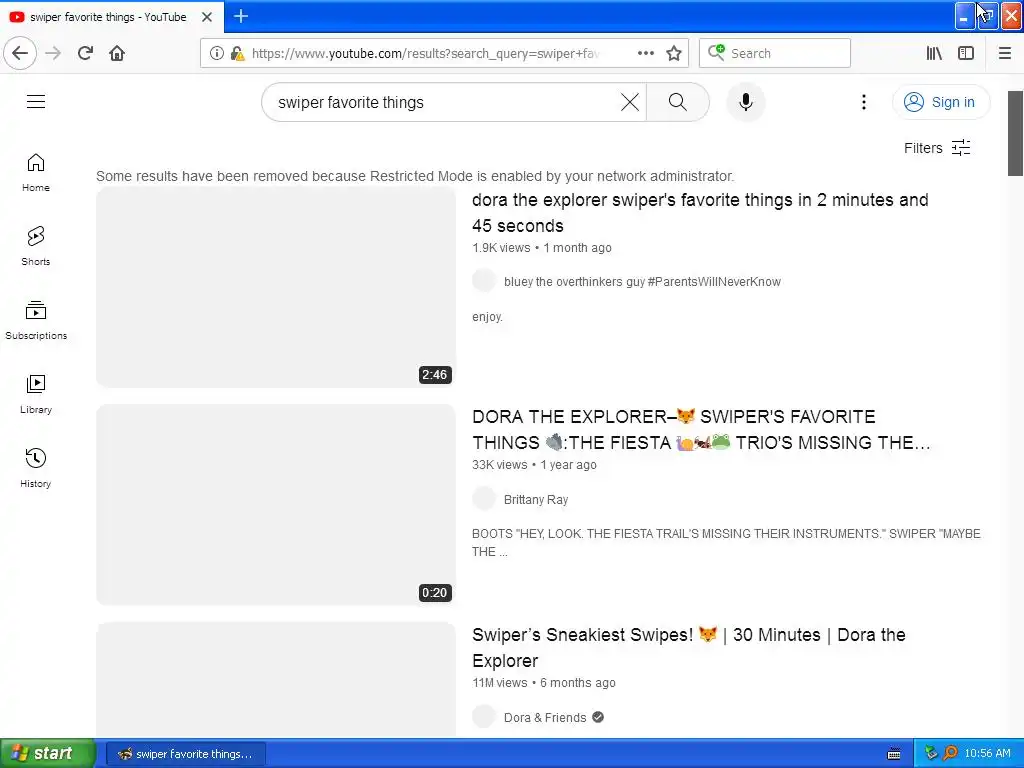Search with your voice microphone icon
Viewport: 1024px width, 768px height.
coord(746,102)
